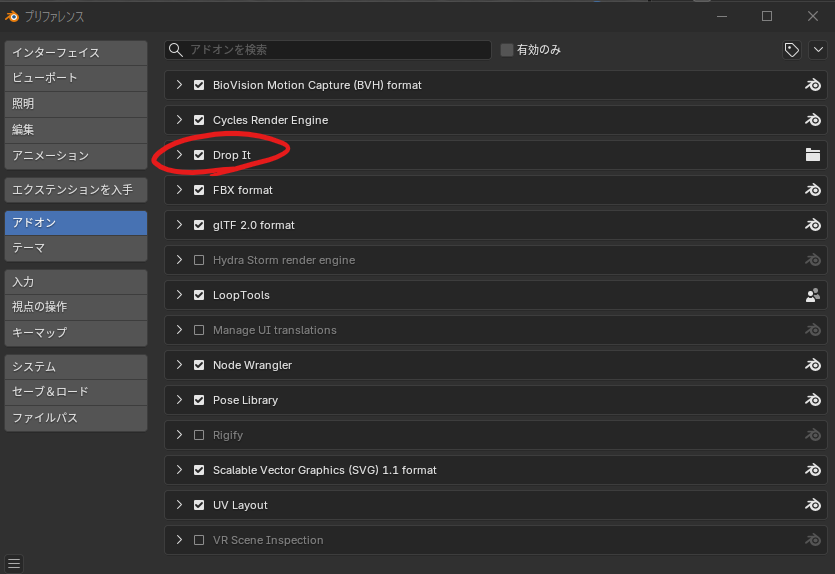Click the Blender icon on UV Layout row
The height and width of the screenshot is (574, 835).
[812, 505]
